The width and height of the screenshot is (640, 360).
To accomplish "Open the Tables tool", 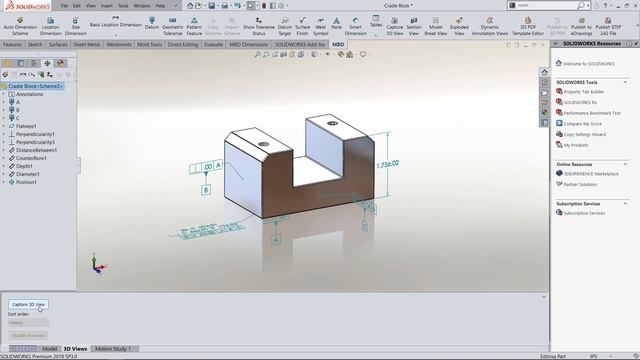I will tap(376, 21).
